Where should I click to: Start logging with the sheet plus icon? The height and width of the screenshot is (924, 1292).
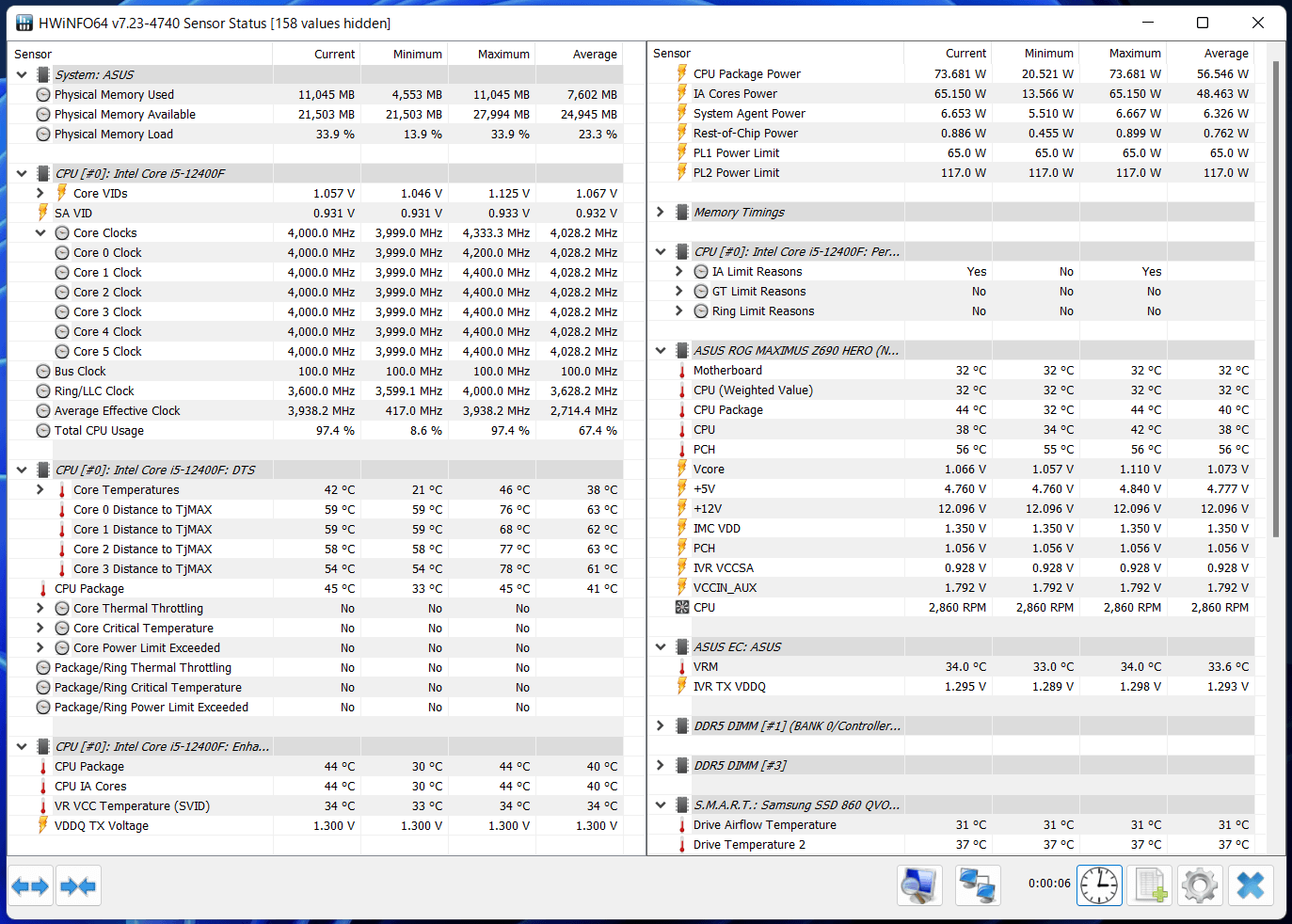coord(1150,885)
